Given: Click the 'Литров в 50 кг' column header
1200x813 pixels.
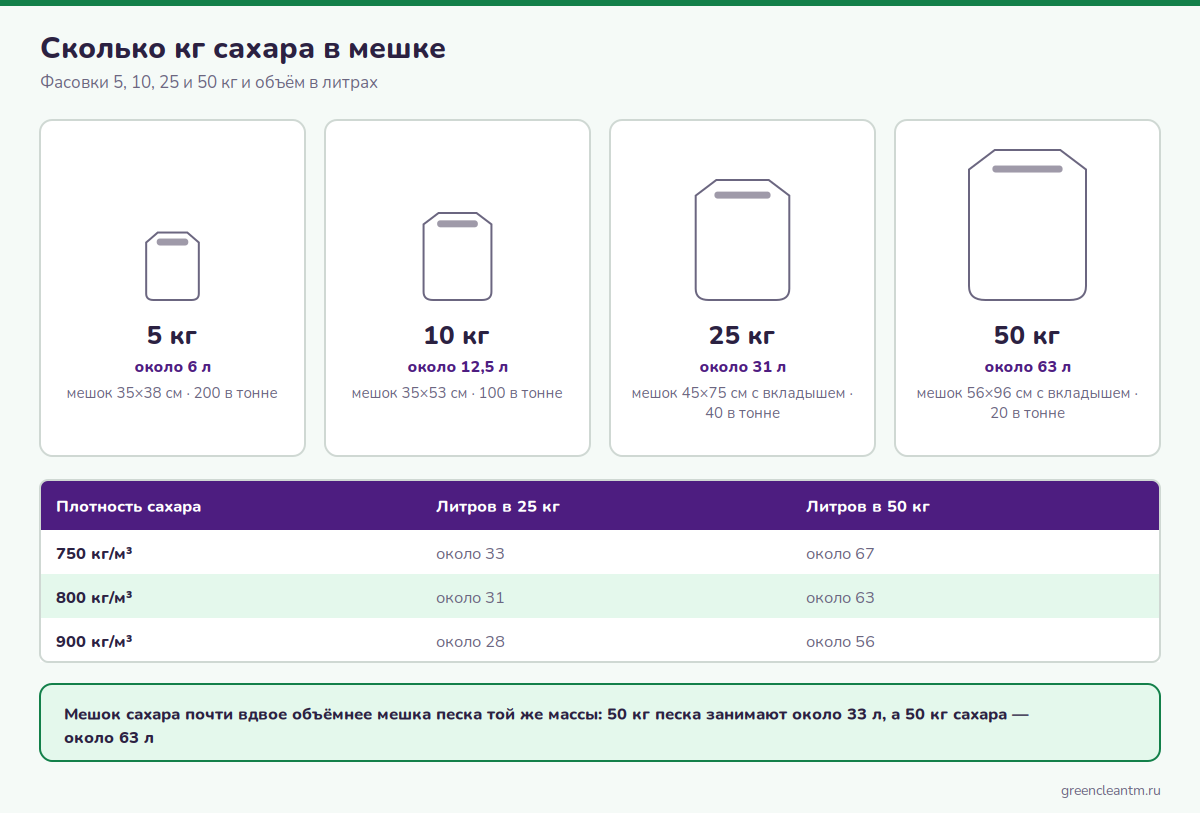Looking at the screenshot, I should coord(868,506).
